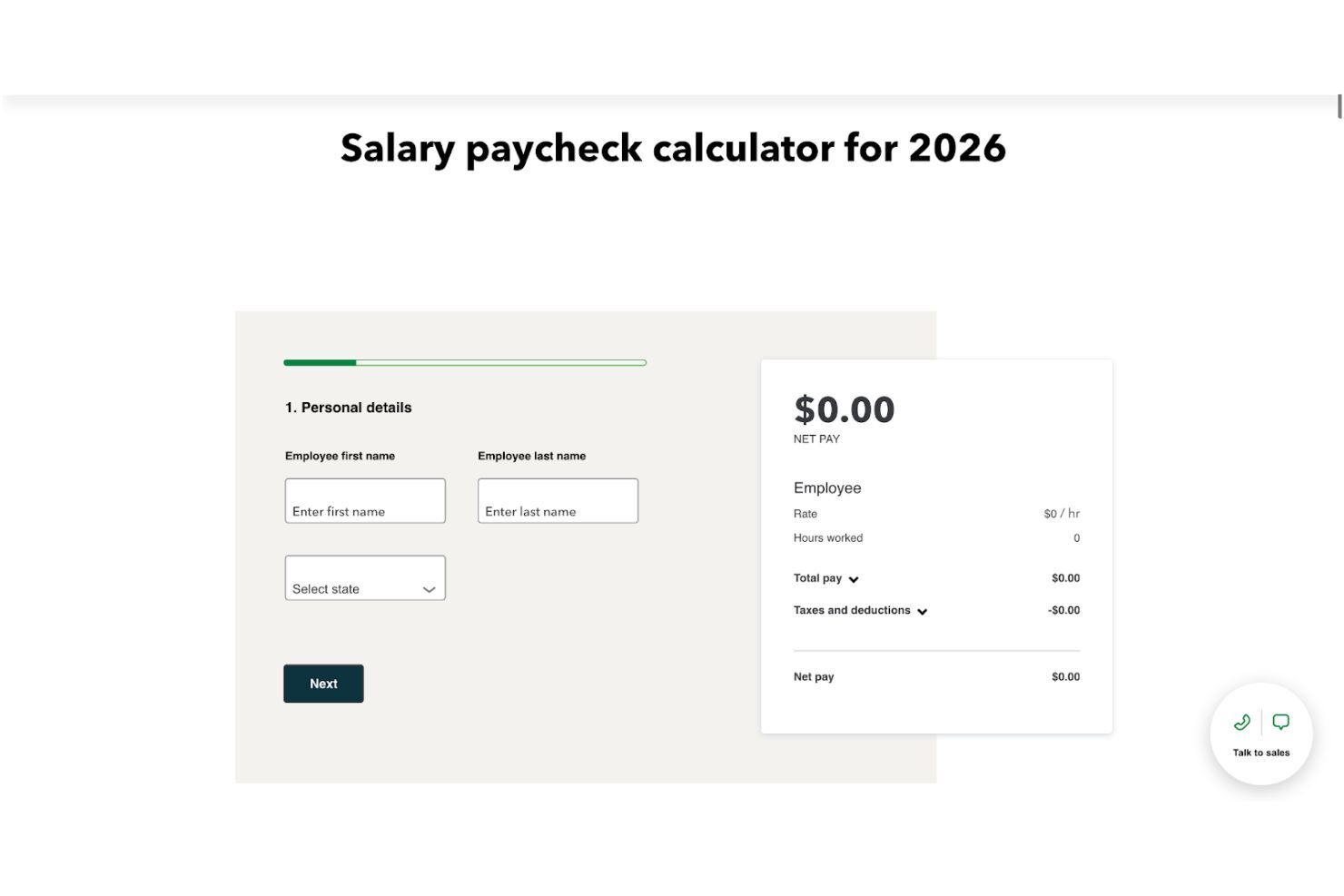The width and height of the screenshot is (1344, 896).
Task: Open the chat bubble icon near Talk to sales
Action: pyautogui.click(x=1281, y=723)
